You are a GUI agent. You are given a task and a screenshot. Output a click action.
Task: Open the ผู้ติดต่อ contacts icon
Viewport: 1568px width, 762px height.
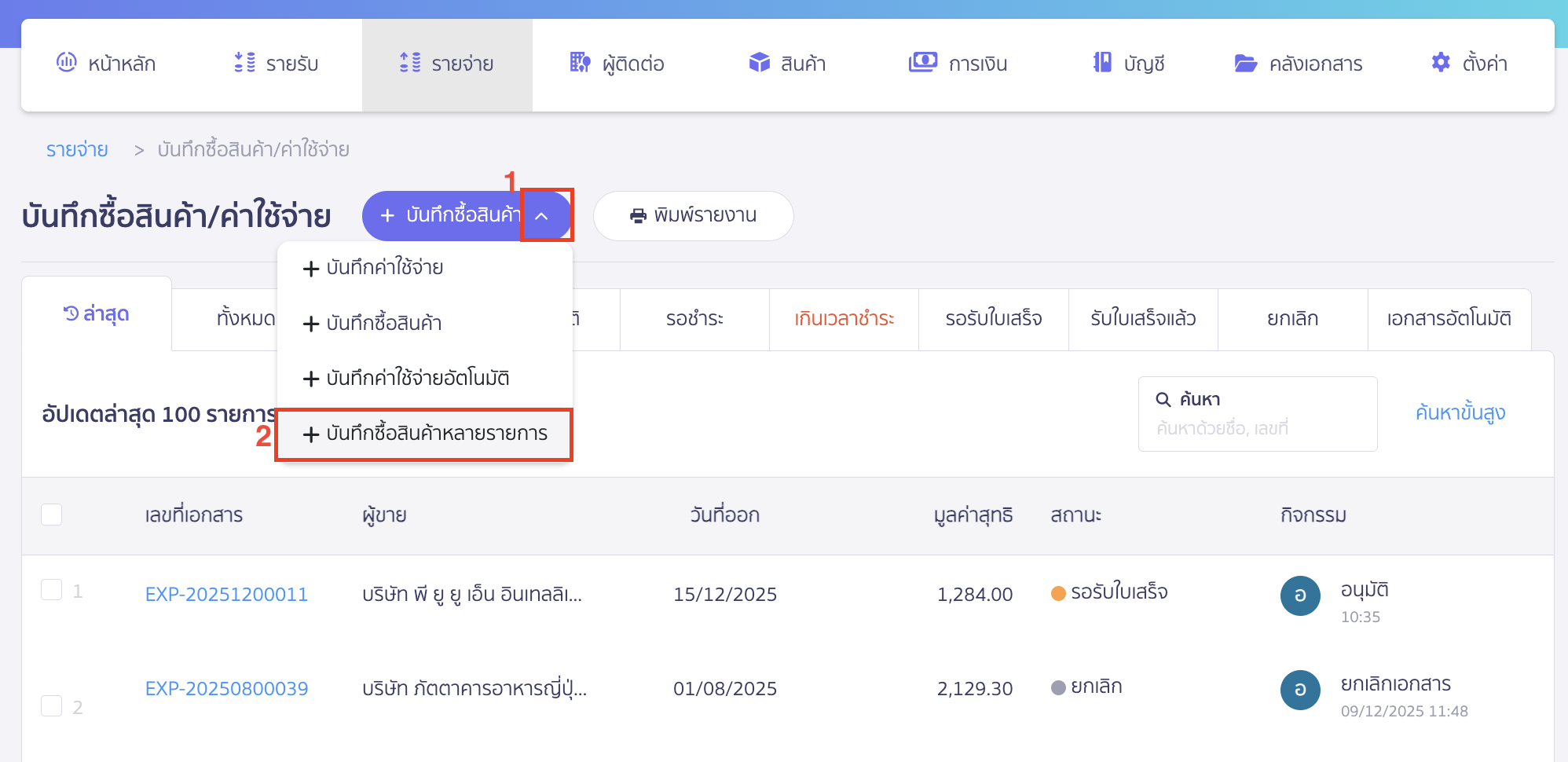click(579, 63)
